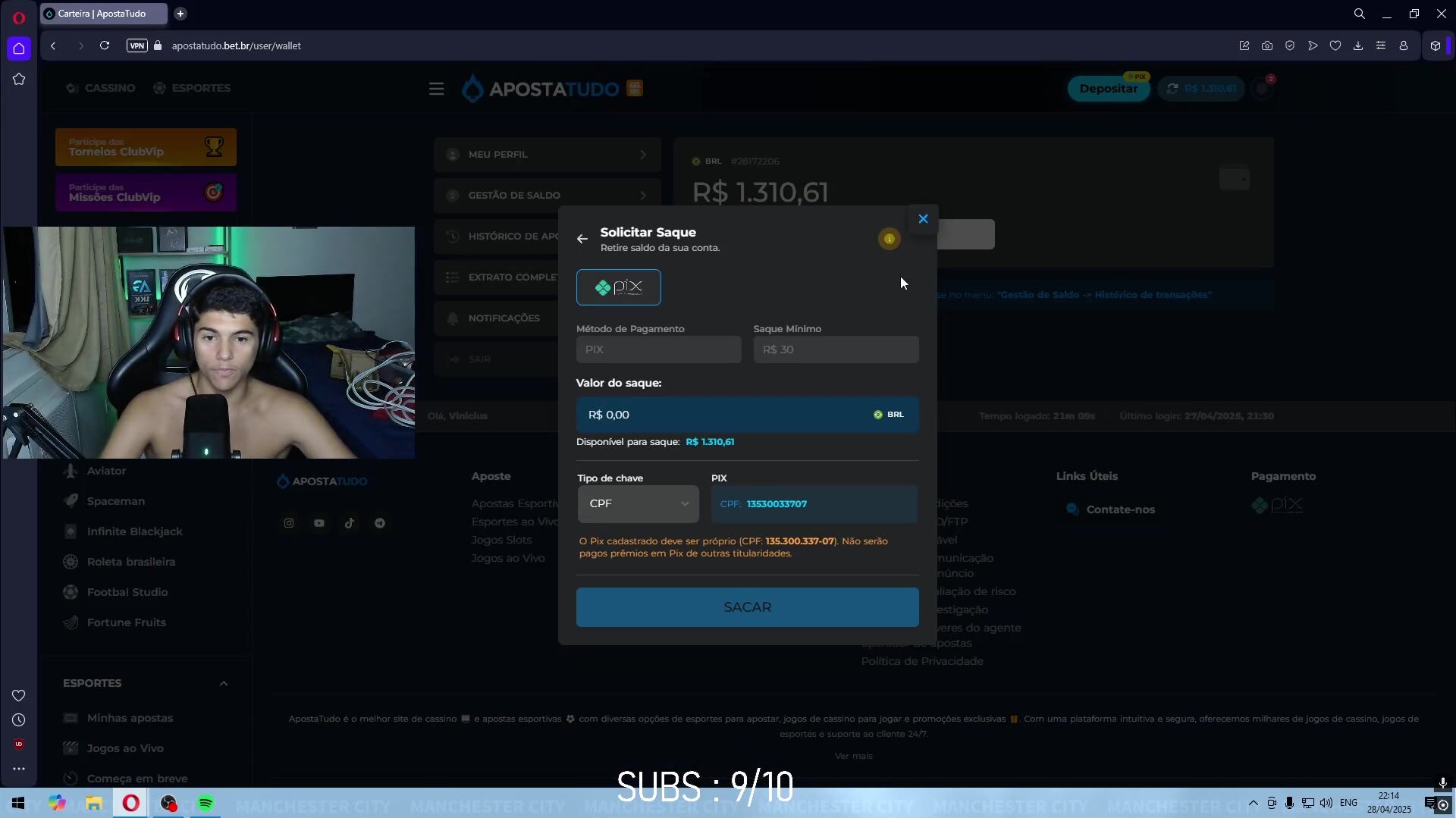Click the Instagram footer icon
This screenshot has width=1456, height=818.
(x=289, y=523)
